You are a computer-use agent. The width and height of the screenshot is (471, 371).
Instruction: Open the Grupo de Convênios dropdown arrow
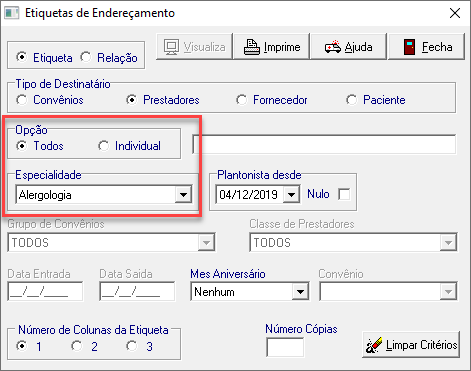click(206, 243)
